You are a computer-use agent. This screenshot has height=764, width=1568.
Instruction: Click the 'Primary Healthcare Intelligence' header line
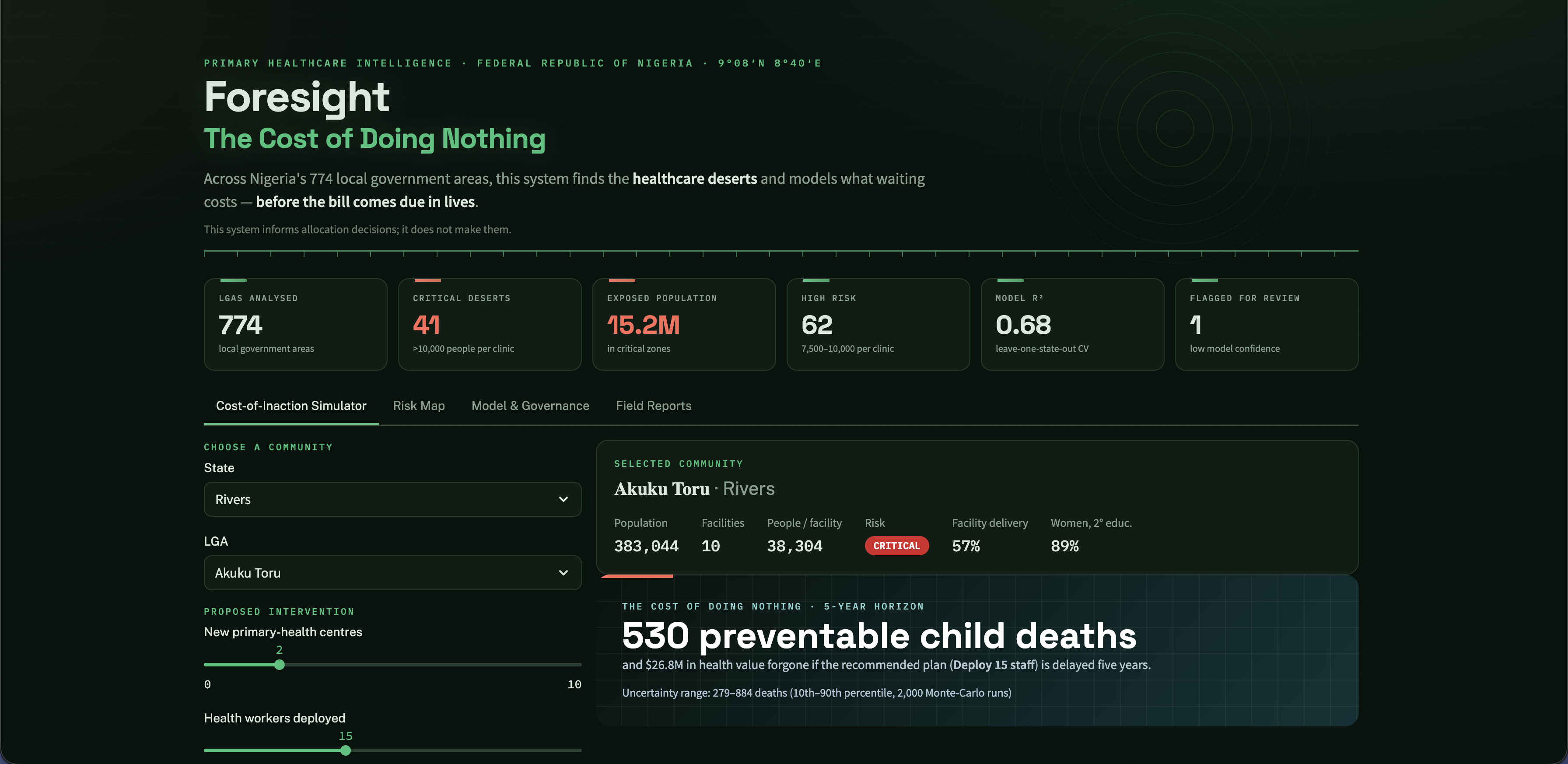click(512, 63)
